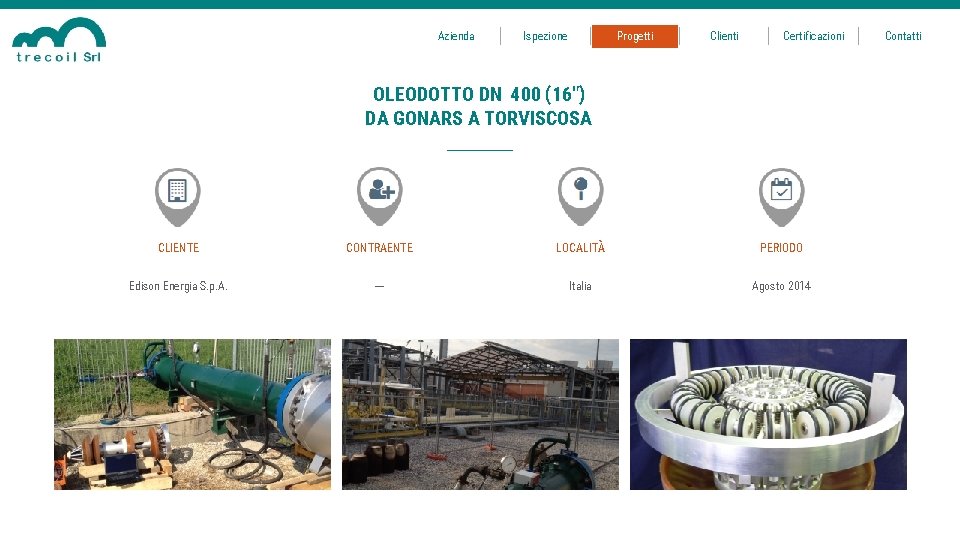Open the Contatti link
The width and height of the screenshot is (960, 540).
(903, 36)
